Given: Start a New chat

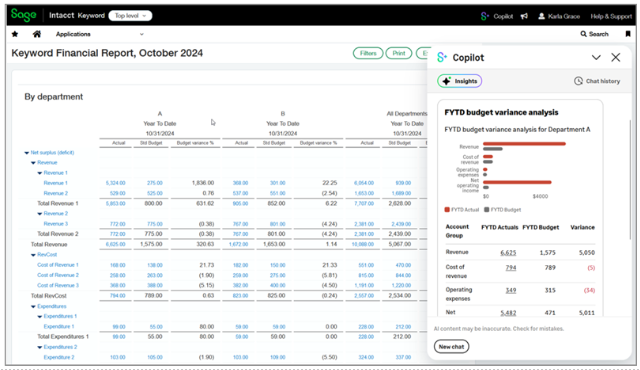Looking at the screenshot, I should click(x=451, y=347).
